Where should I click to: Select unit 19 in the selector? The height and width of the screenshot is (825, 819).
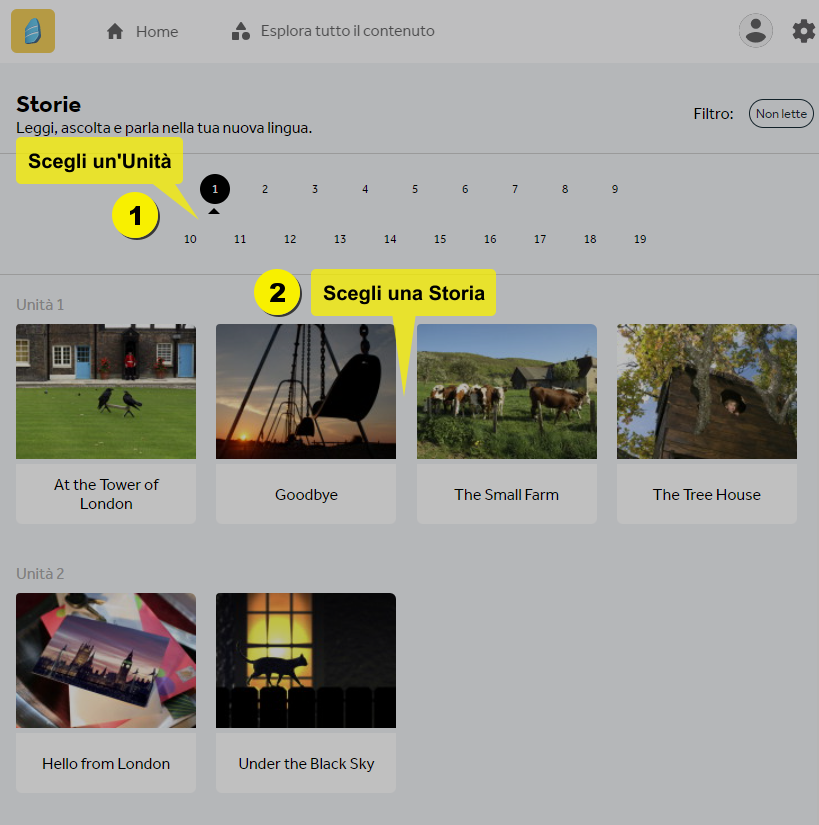pyautogui.click(x=640, y=239)
